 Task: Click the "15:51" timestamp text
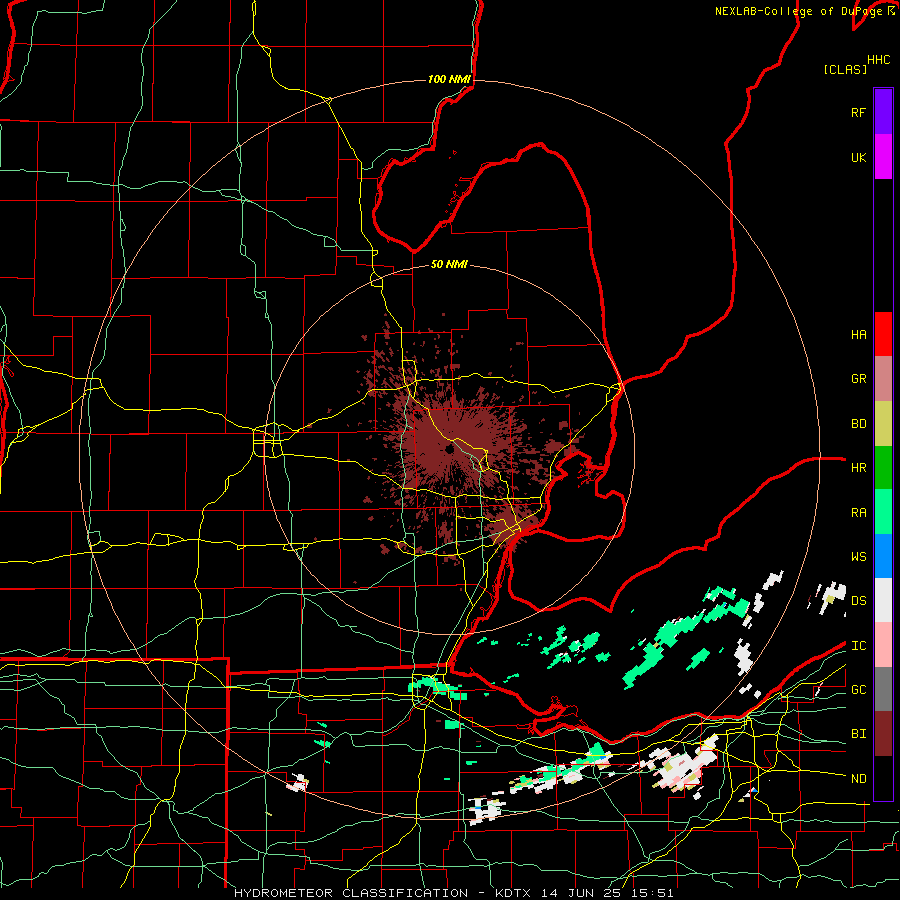(x=652, y=893)
